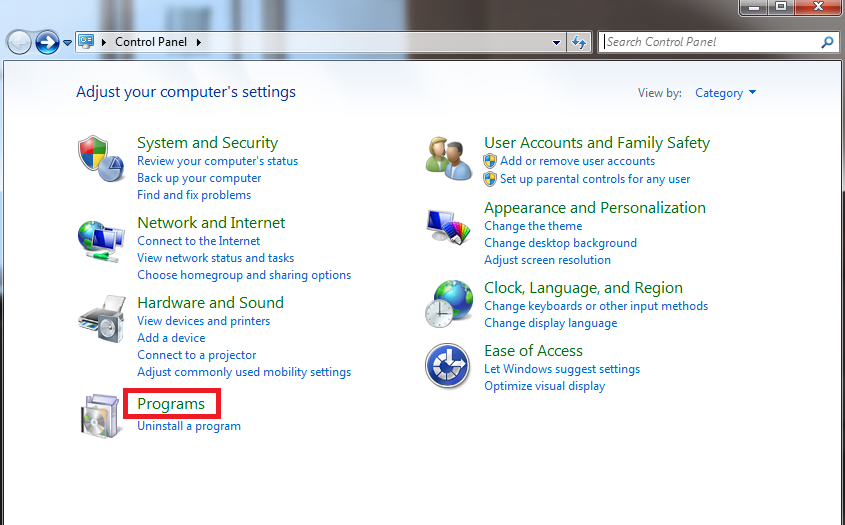The image size is (845, 525).
Task: Click Change display language link
Action: (551, 323)
